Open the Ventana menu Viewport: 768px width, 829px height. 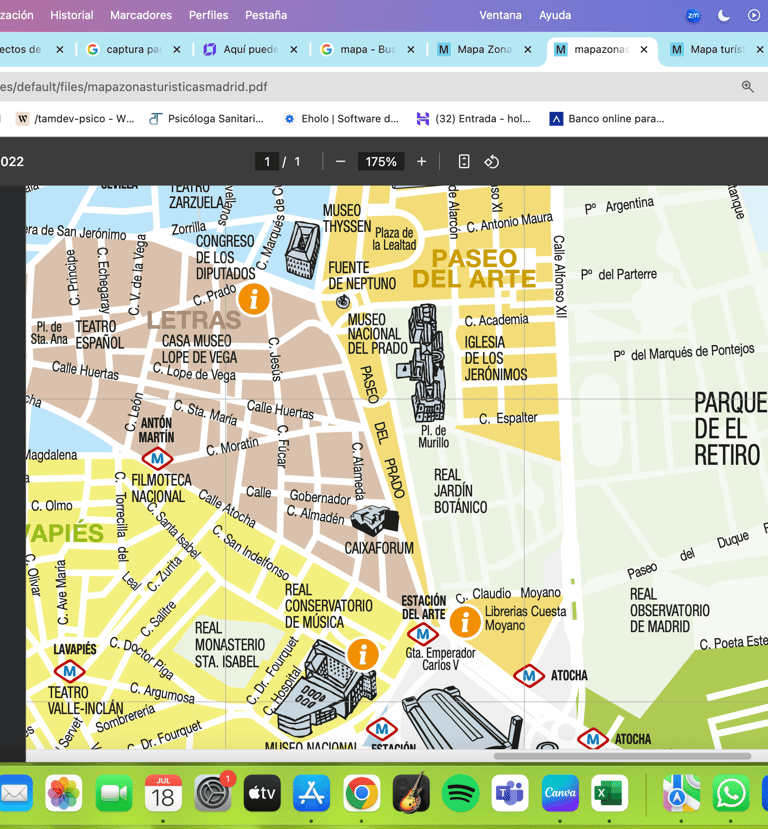pos(501,15)
